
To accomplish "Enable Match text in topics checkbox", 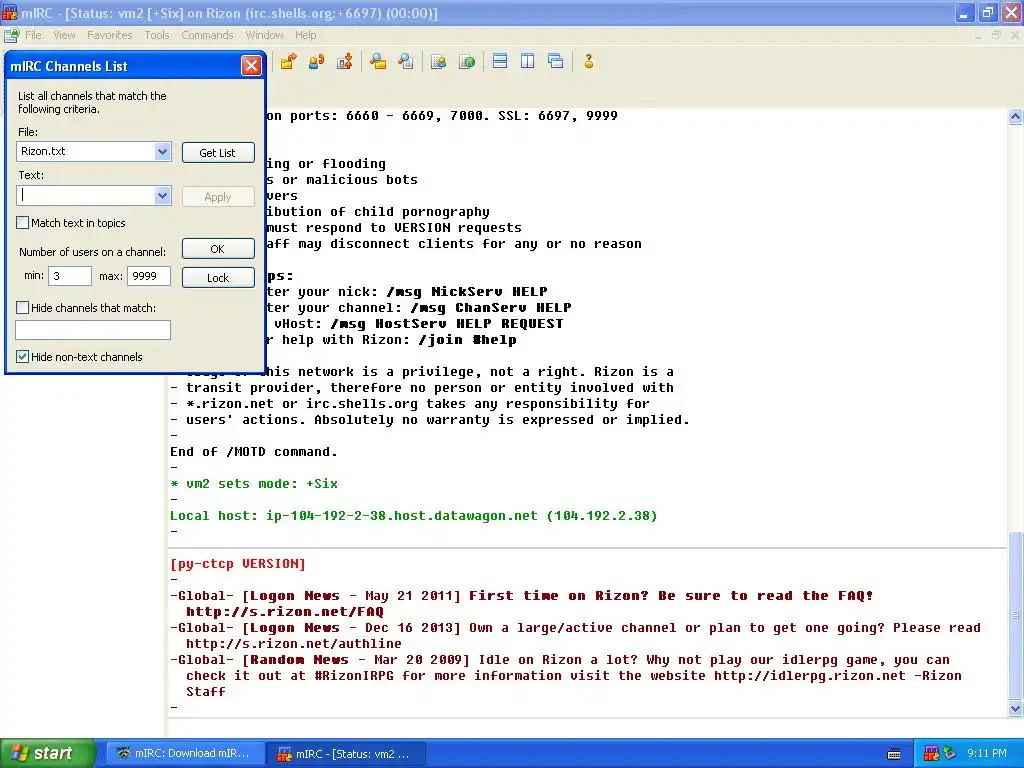I will [23, 223].
